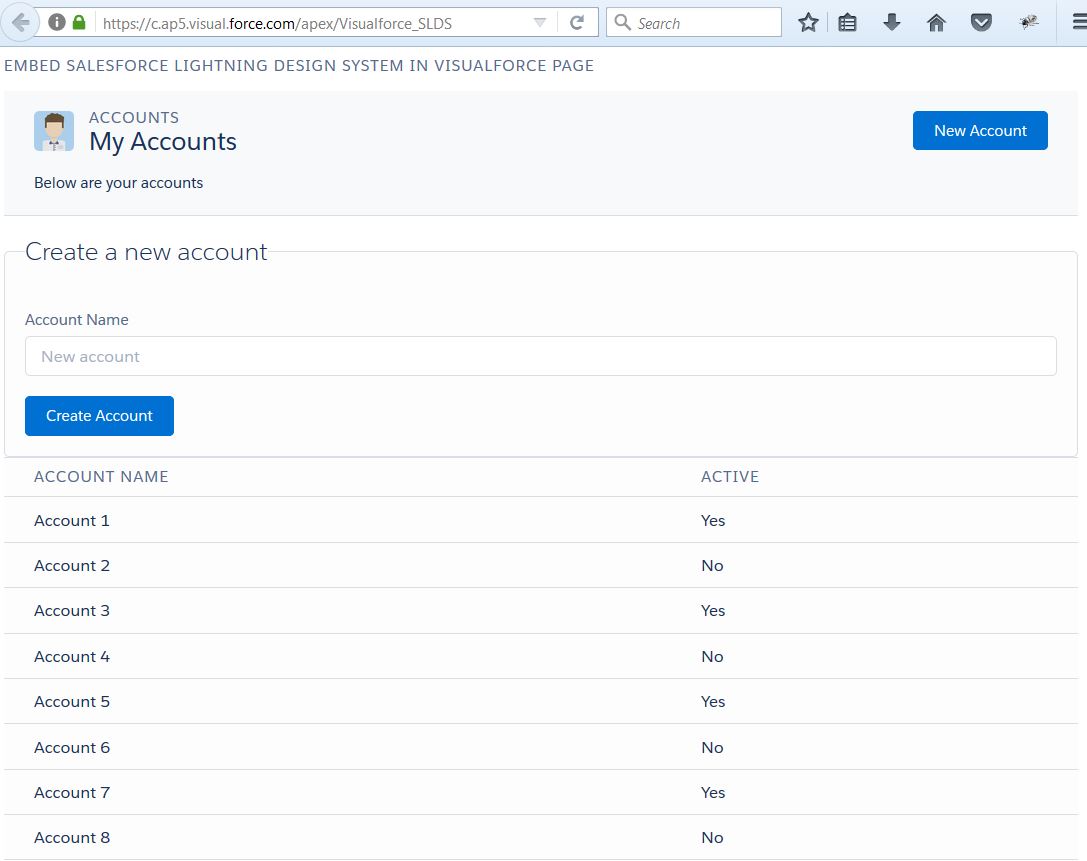Open the reading list sidebar icon

click(x=848, y=21)
